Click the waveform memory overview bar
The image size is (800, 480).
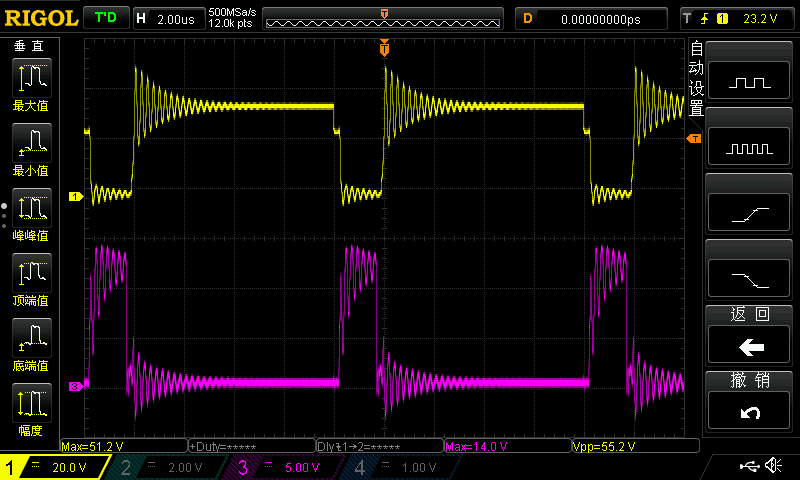click(383, 20)
